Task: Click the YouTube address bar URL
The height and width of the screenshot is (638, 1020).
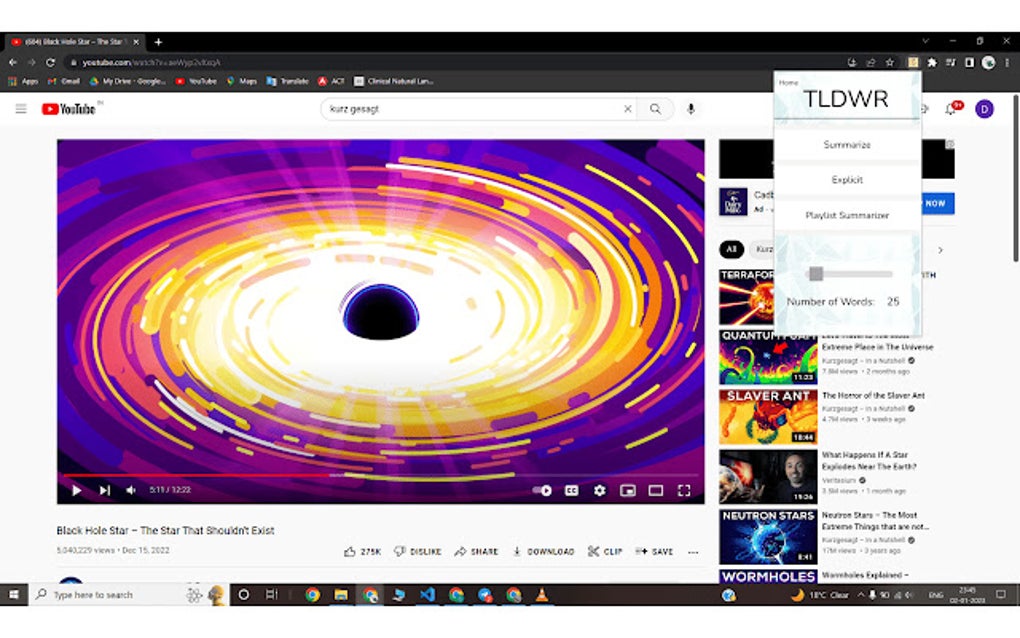Action: [151, 62]
